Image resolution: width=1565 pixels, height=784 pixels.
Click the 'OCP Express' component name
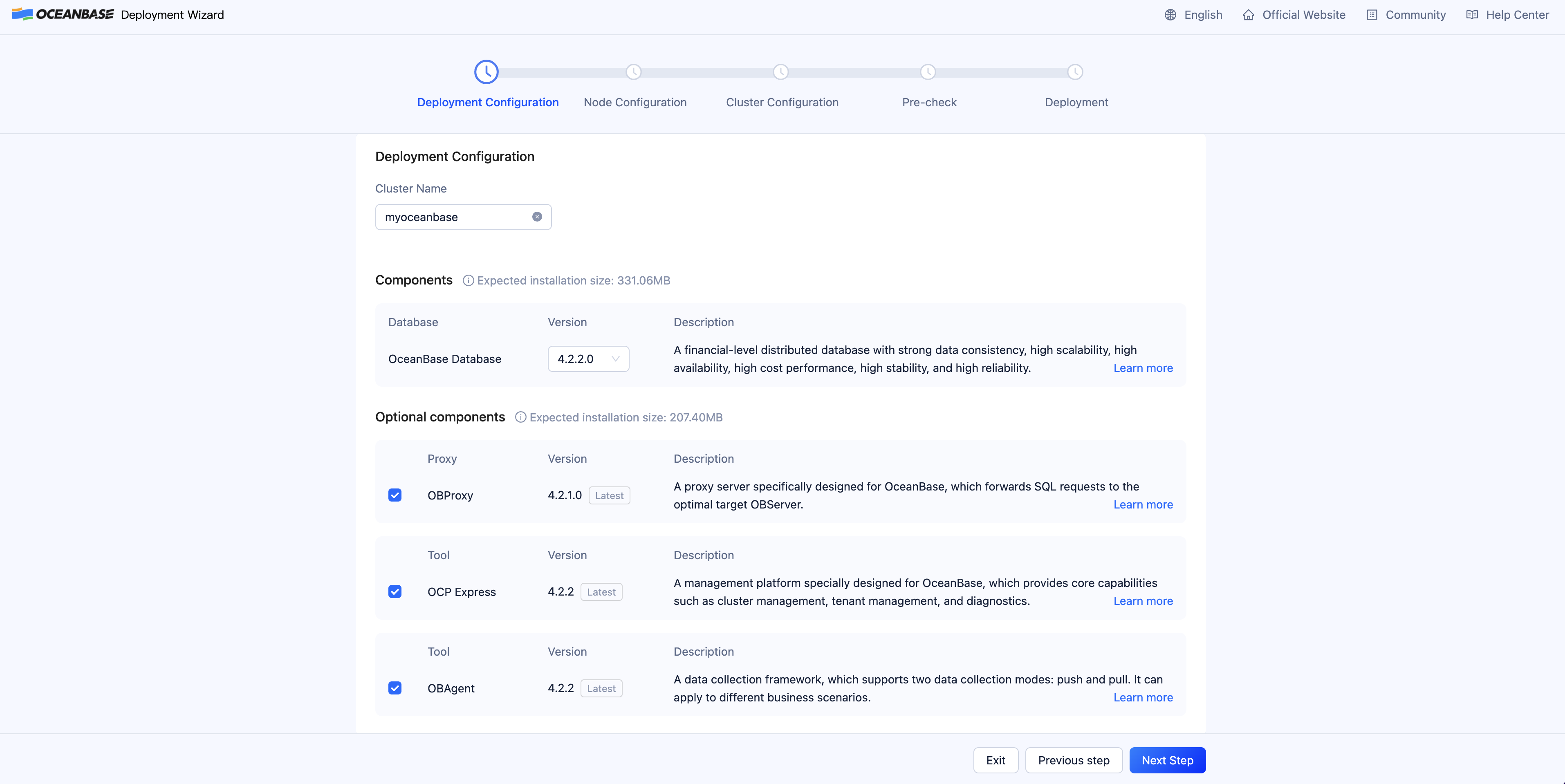pyautogui.click(x=462, y=592)
